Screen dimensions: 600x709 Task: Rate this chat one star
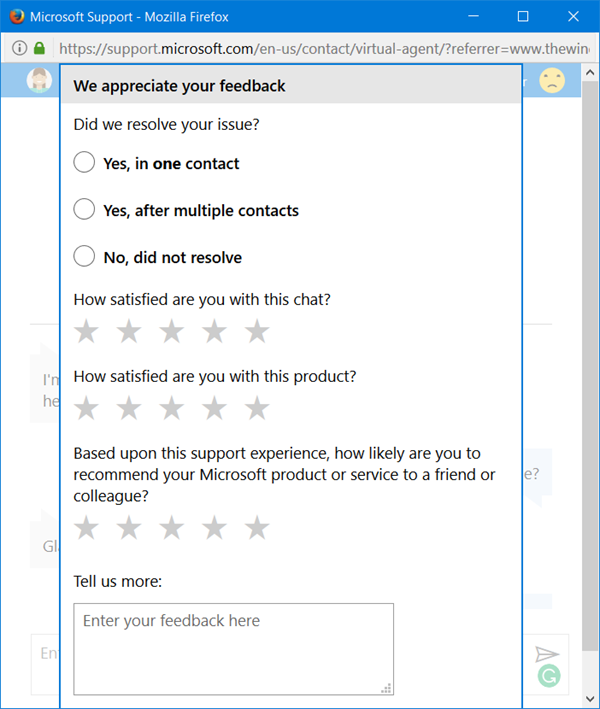[87, 331]
